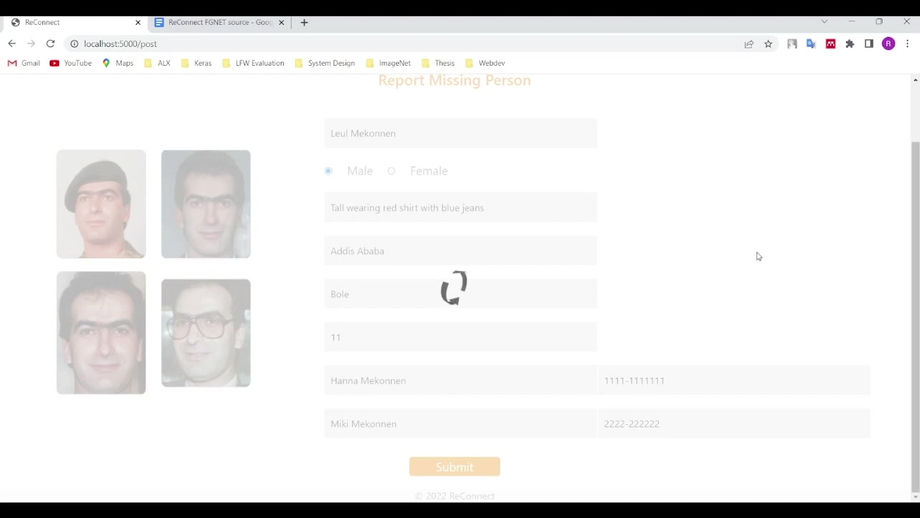
Task: Open the Google Translate extension icon
Action: pos(811,44)
